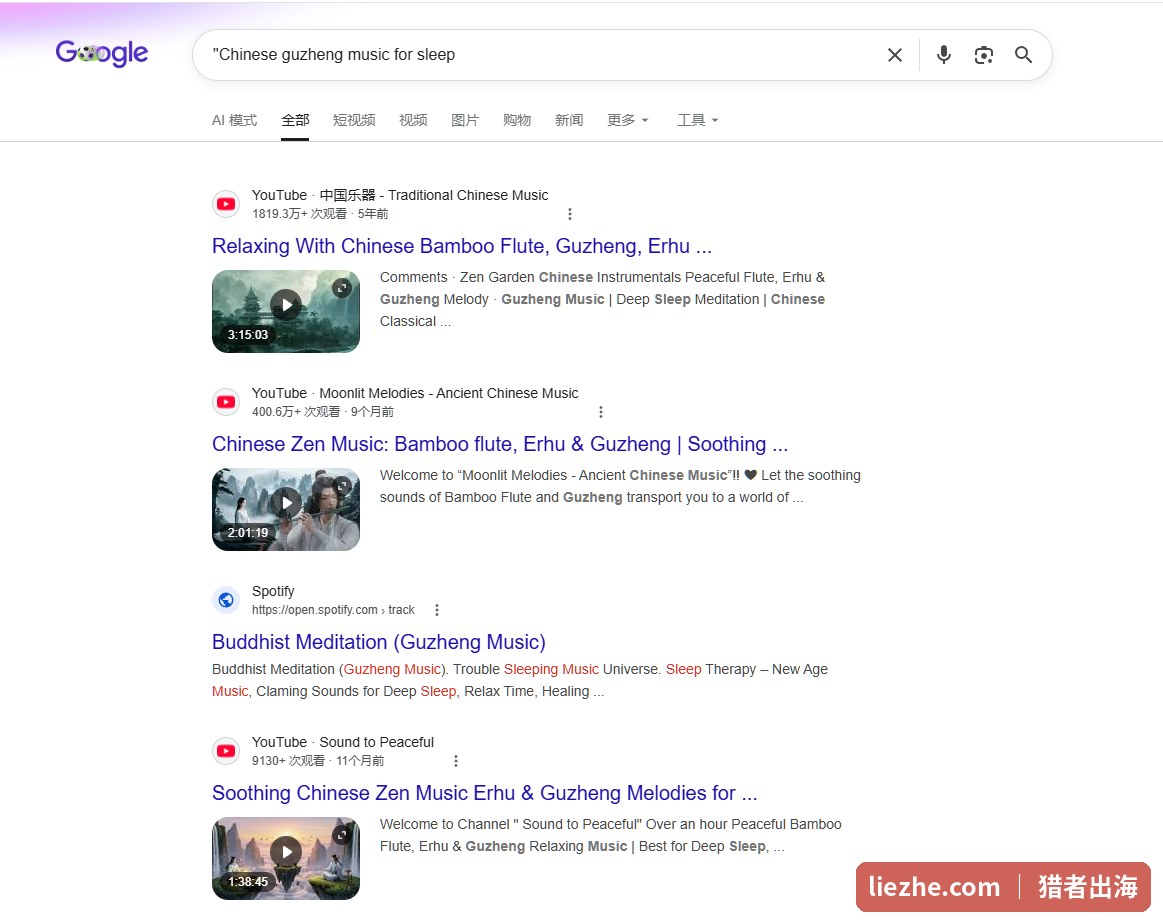The width and height of the screenshot is (1163, 922).
Task: Open Soothing Chinese Zen Music Erhu link
Action: coord(484,794)
